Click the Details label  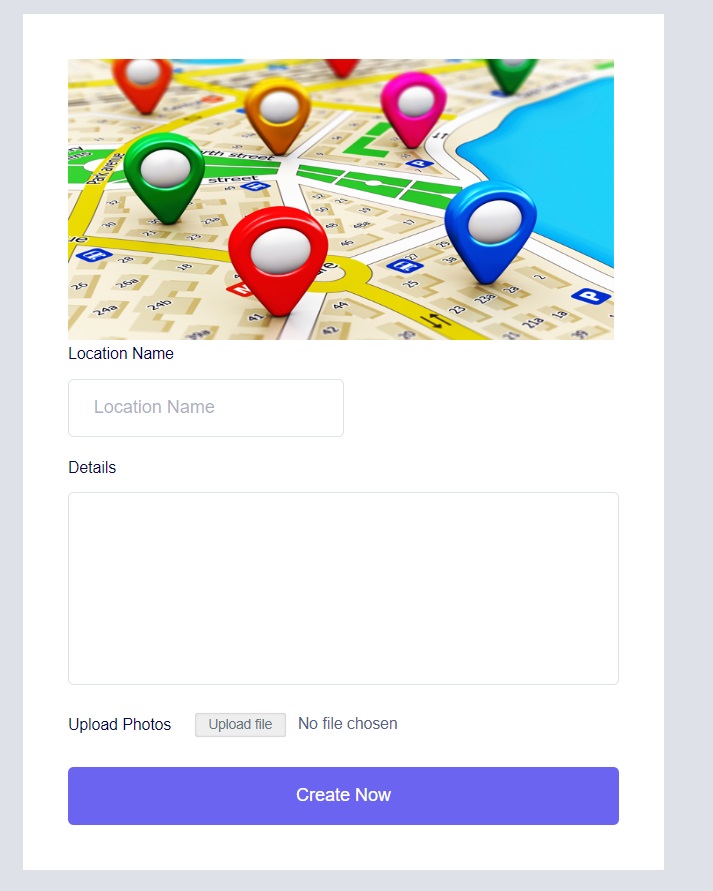[x=92, y=467]
